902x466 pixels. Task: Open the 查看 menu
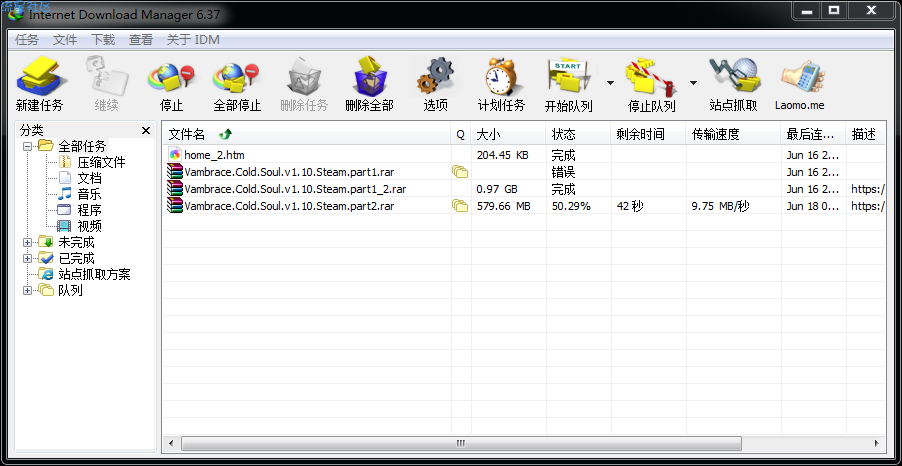tap(141, 40)
